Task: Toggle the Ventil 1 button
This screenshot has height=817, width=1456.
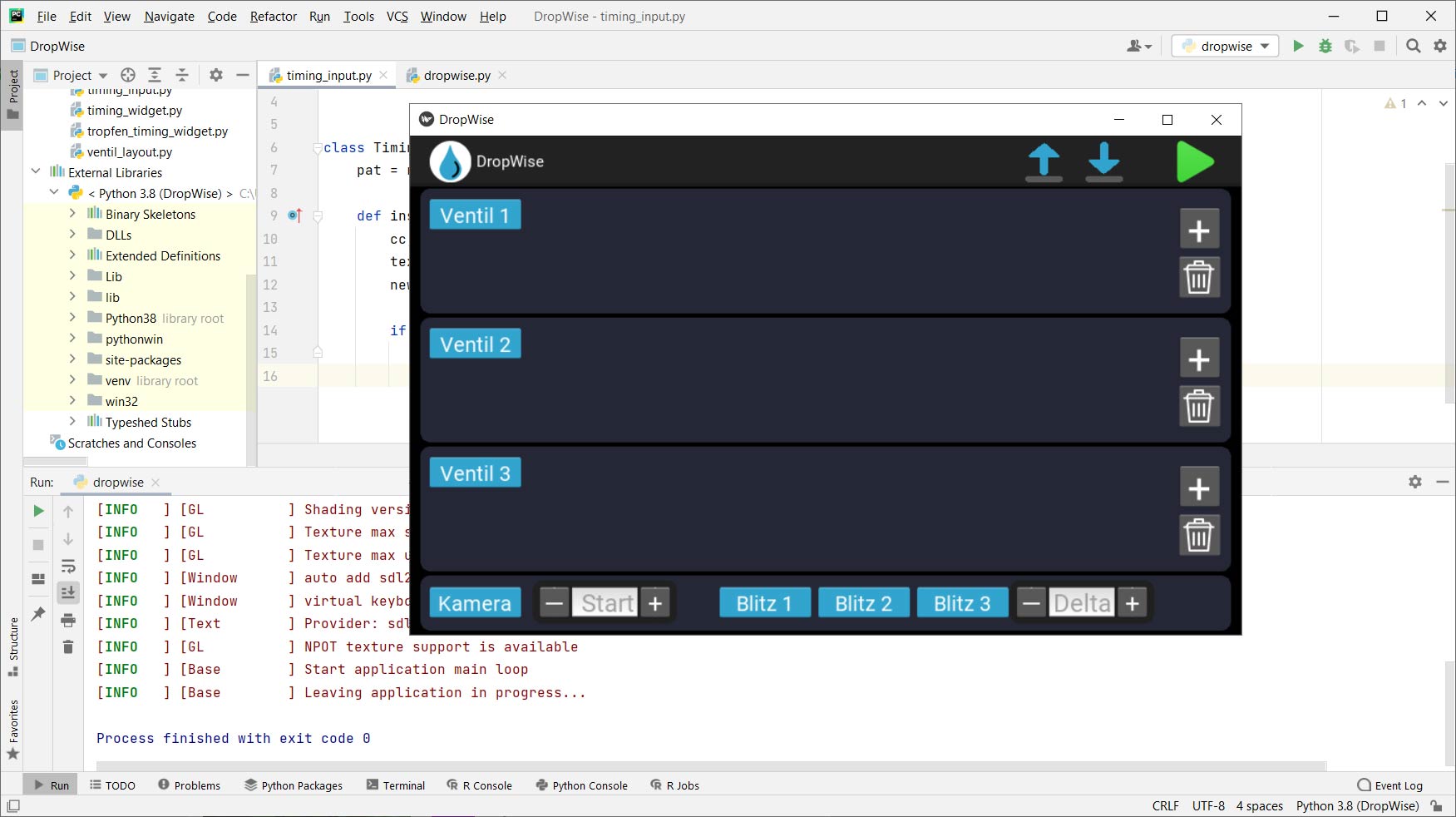Action: click(475, 215)
